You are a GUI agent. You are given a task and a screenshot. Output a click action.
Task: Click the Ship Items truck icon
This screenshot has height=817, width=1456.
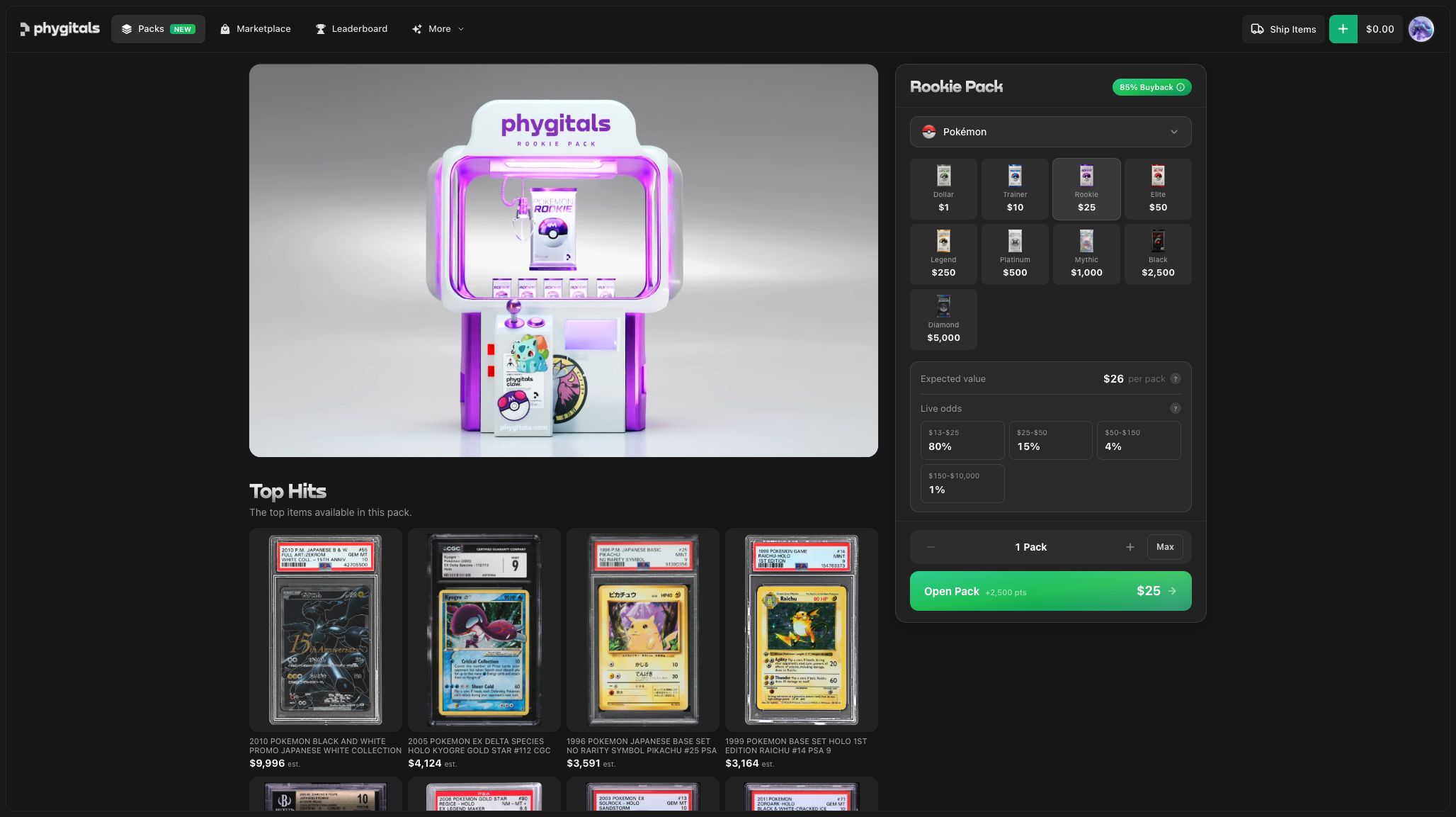(x=1257, y=29)
